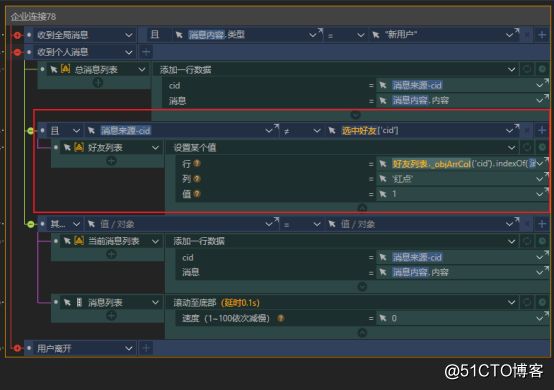Expand the 用户离开 event red plus icon
The height and width of the screenshot is (390, 554).
(17, 348)
